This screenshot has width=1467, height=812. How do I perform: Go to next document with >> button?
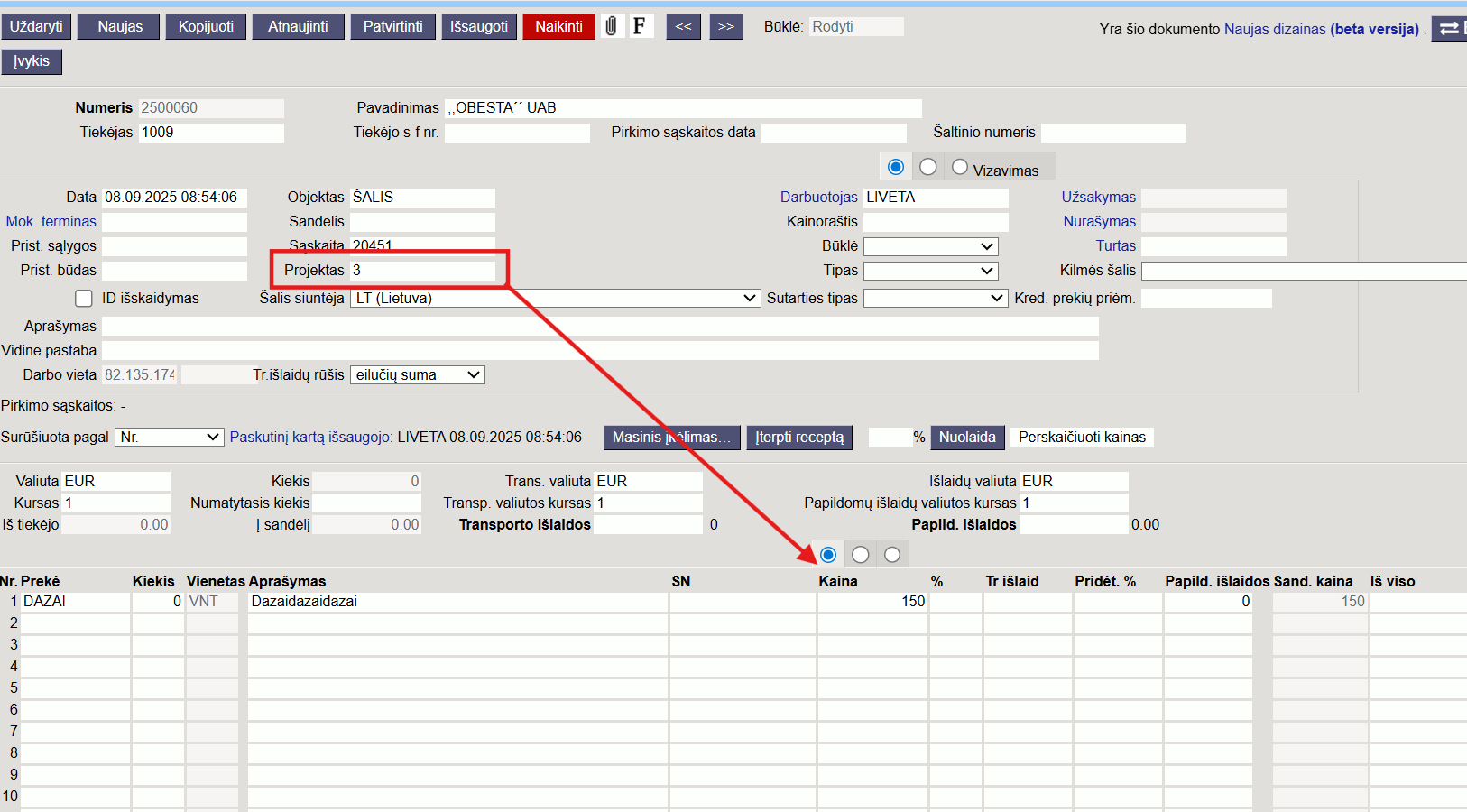(726, 27)
